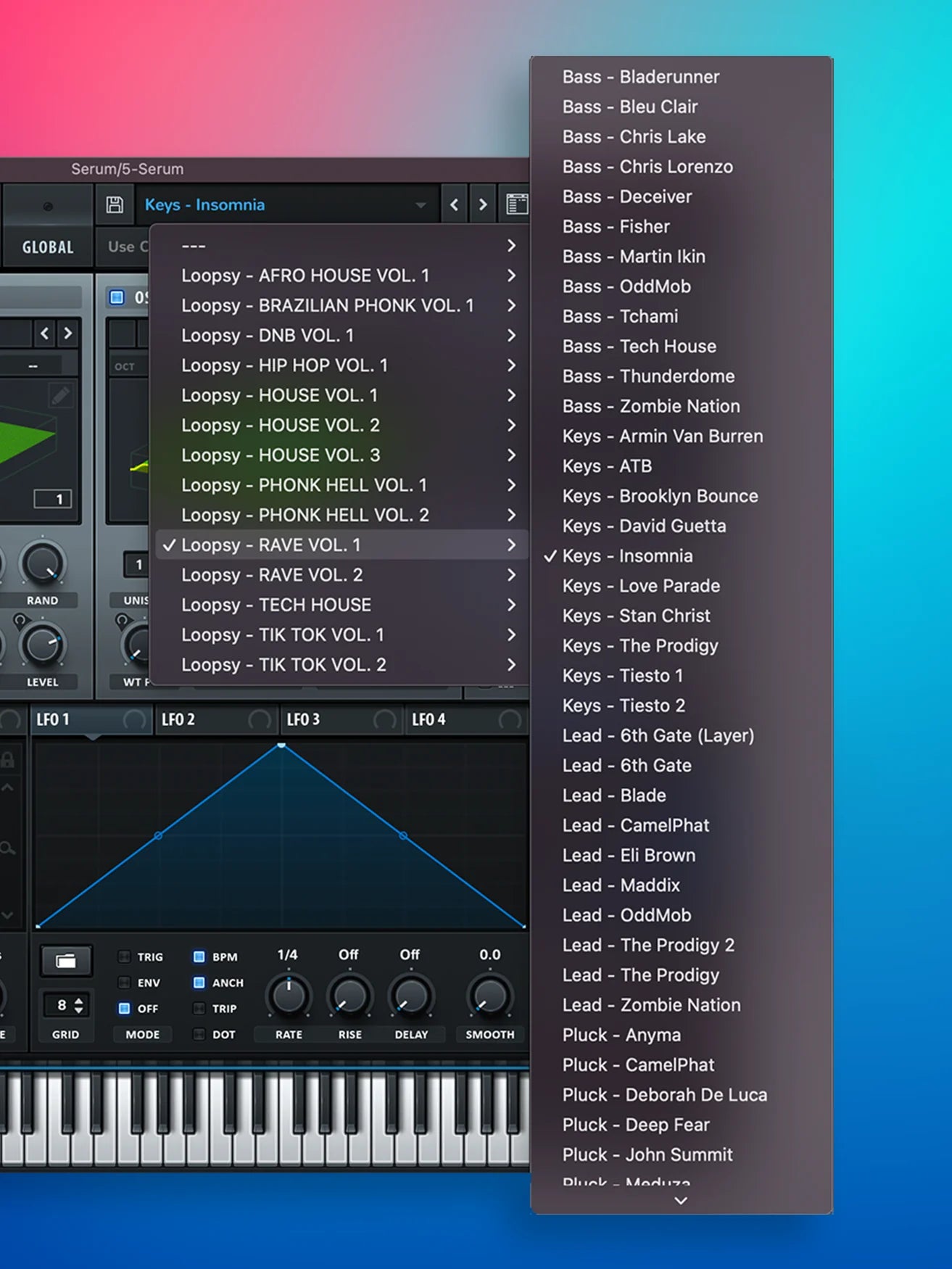Click the LFO RATE knob
Viewport: 952px width, 1269px height.
[x=289, y=996]
